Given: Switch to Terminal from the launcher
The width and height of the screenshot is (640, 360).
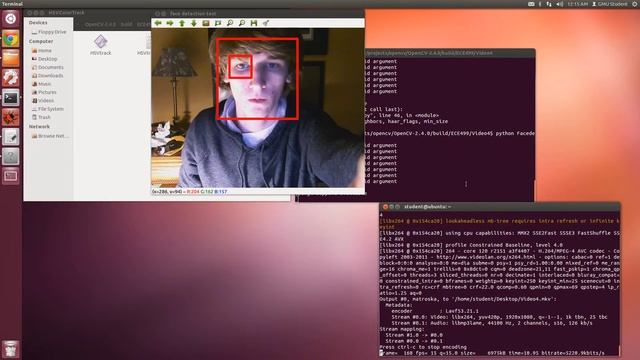Looking at the screenshot, I should 11,98.
